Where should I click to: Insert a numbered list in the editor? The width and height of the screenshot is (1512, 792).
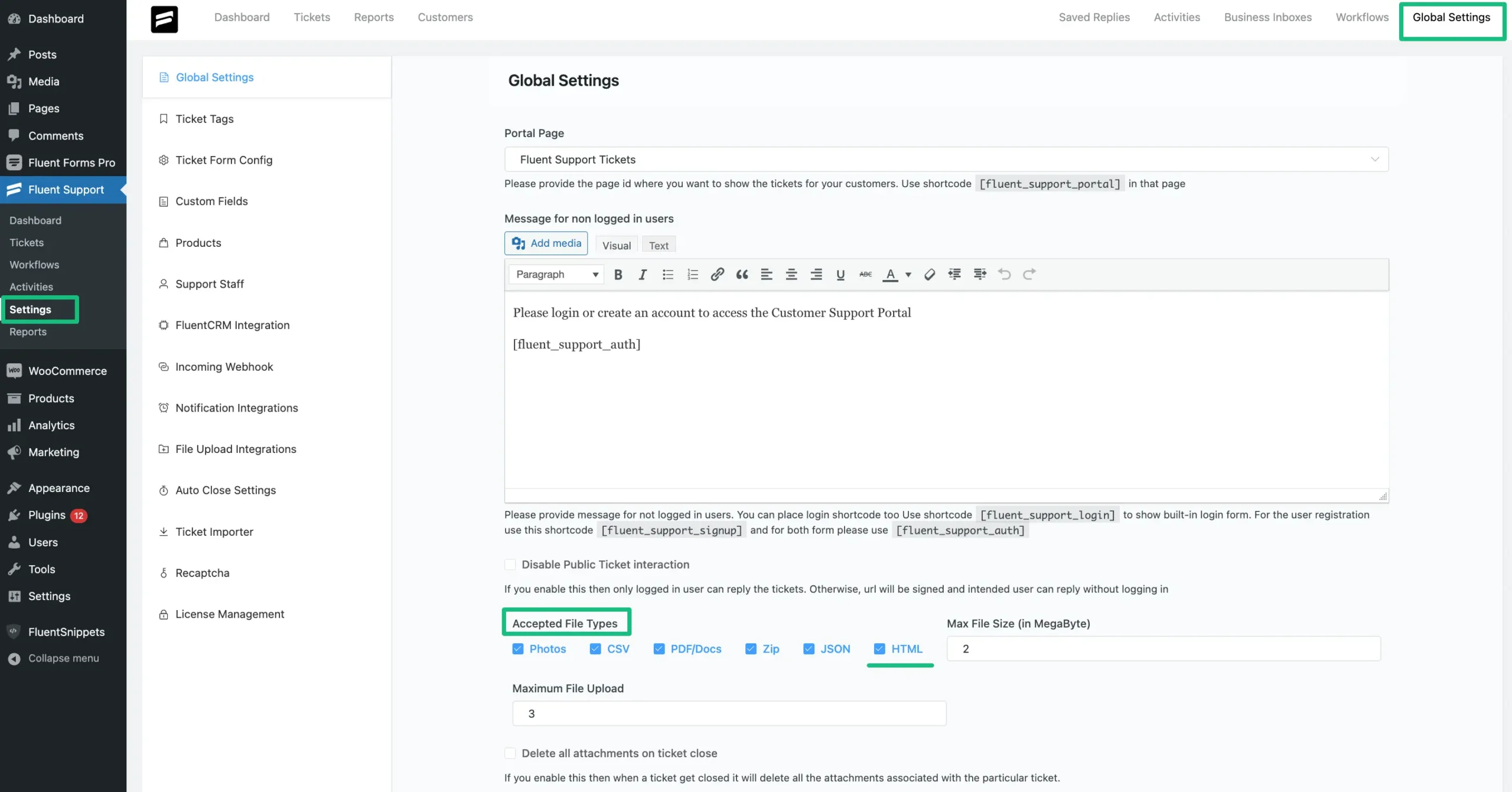(x=692, y=274)
